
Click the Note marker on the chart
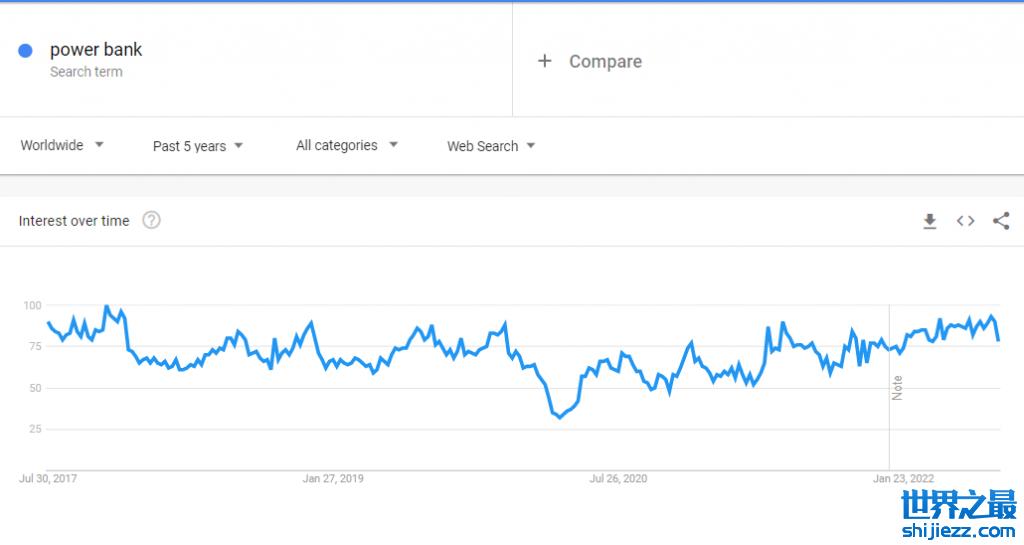tap(897, 388)
